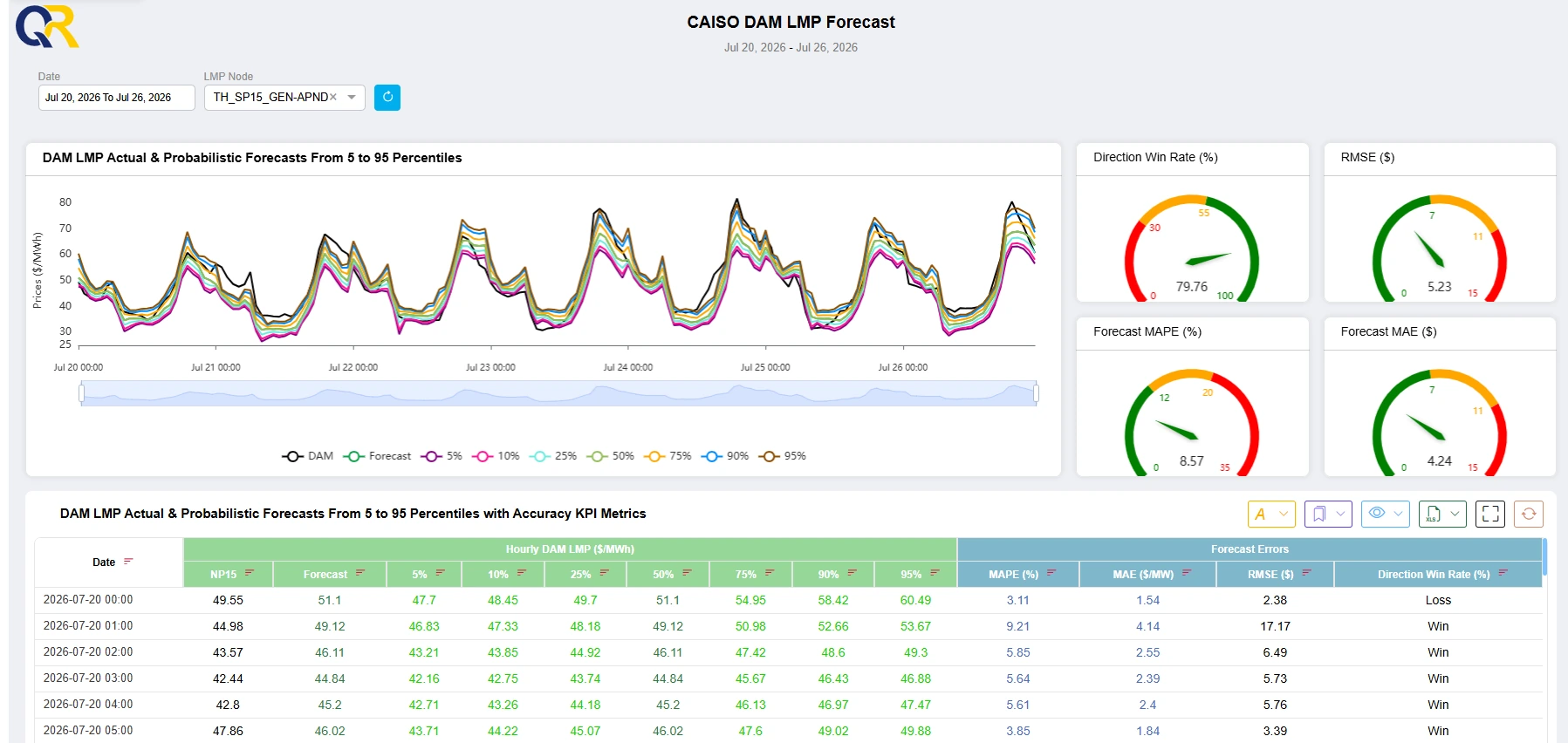The height and width of the screenshot is (743, 1568).
Task: Click the table's vertical scrollbar thumb
Action: [1544, 557]
